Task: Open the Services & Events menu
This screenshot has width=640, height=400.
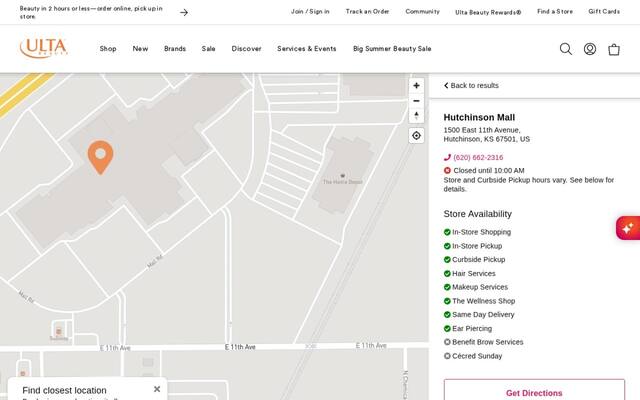Action: coord(307,49)
